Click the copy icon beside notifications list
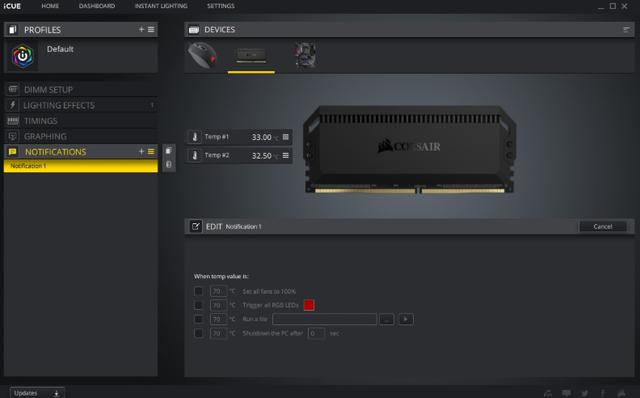Screen dimensions: 640x398 169,151
